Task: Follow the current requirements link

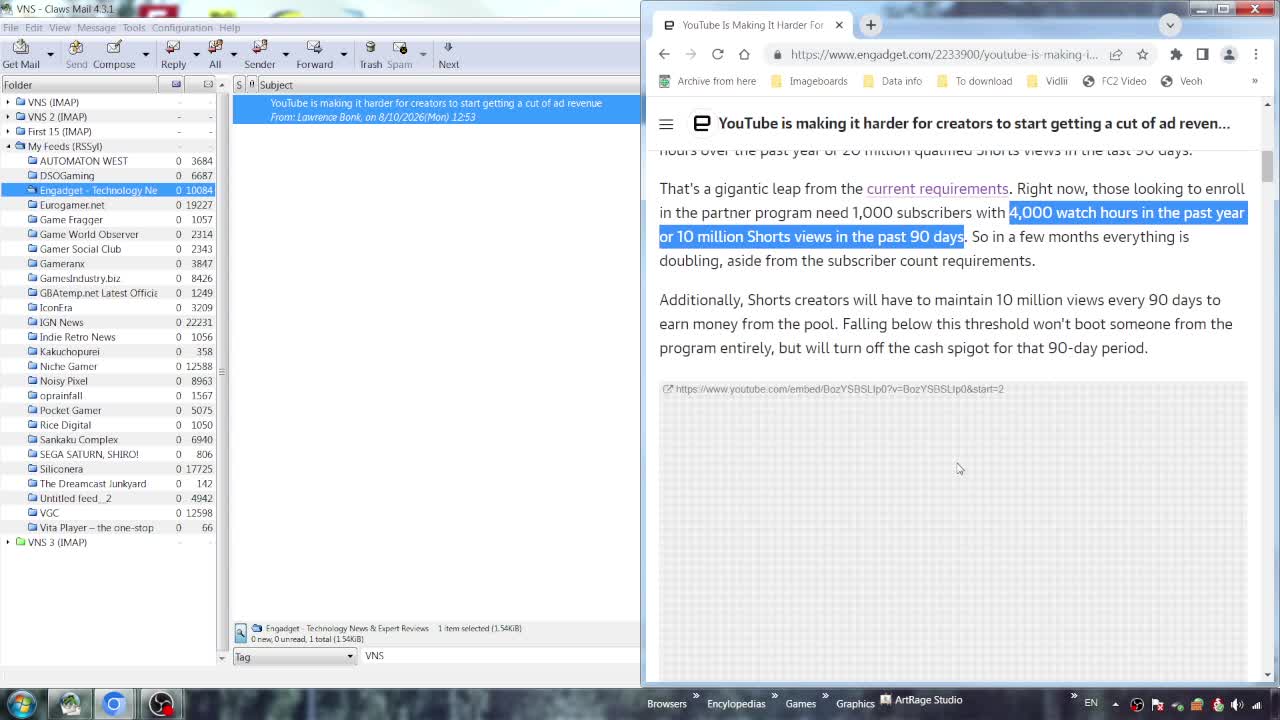Action: (937, 189)
